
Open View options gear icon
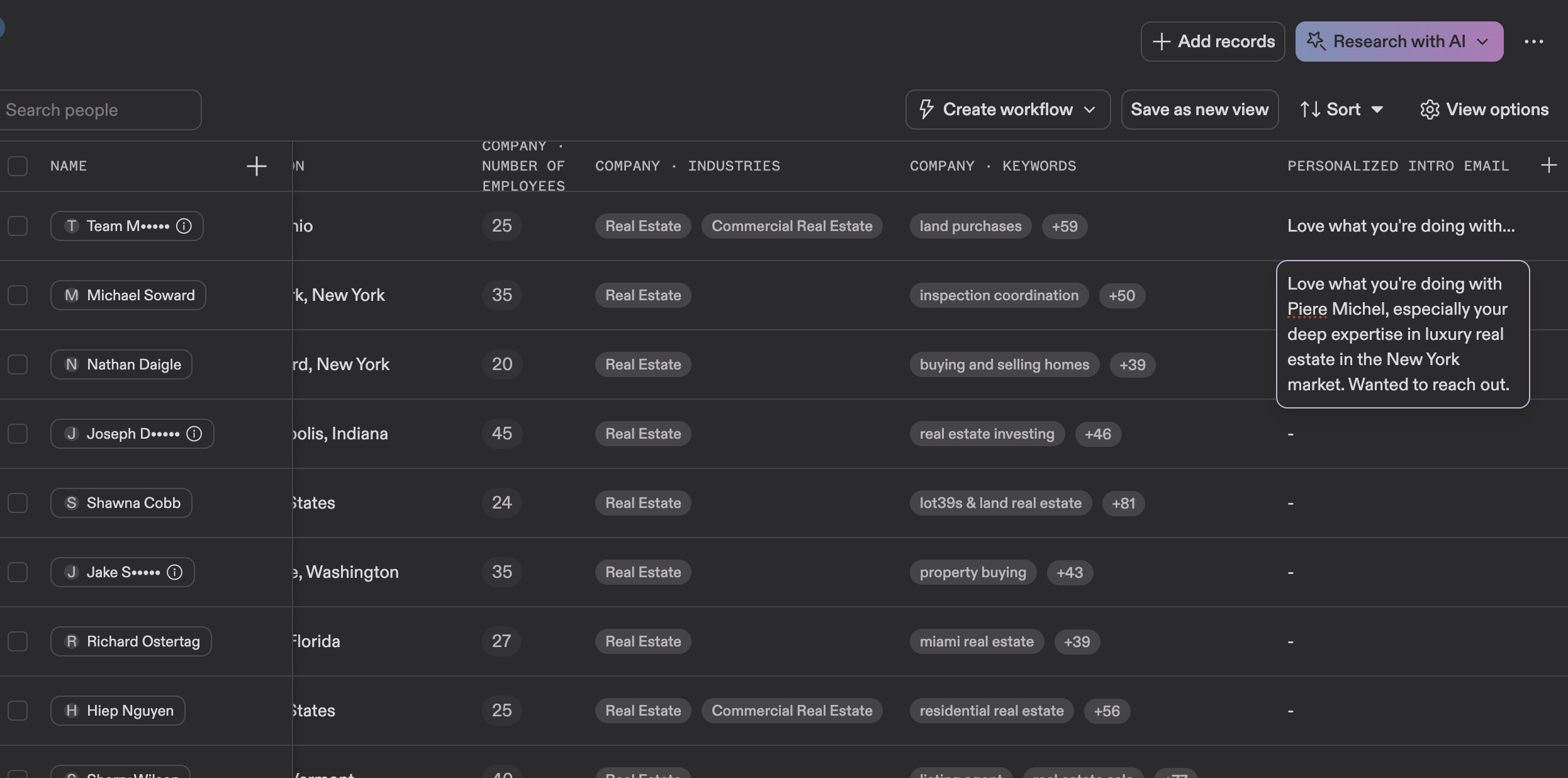click(x=1429, y=110)
